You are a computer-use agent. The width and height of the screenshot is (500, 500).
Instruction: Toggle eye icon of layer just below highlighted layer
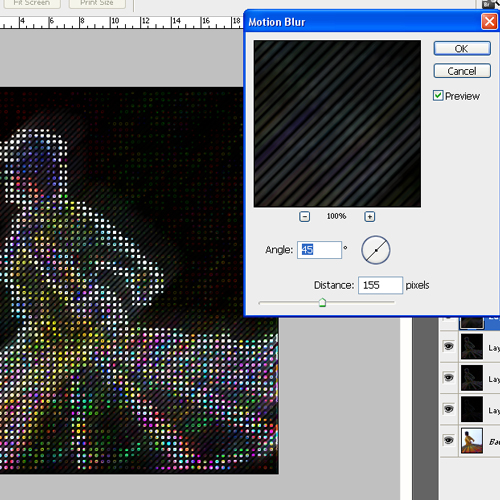[449, 346]
